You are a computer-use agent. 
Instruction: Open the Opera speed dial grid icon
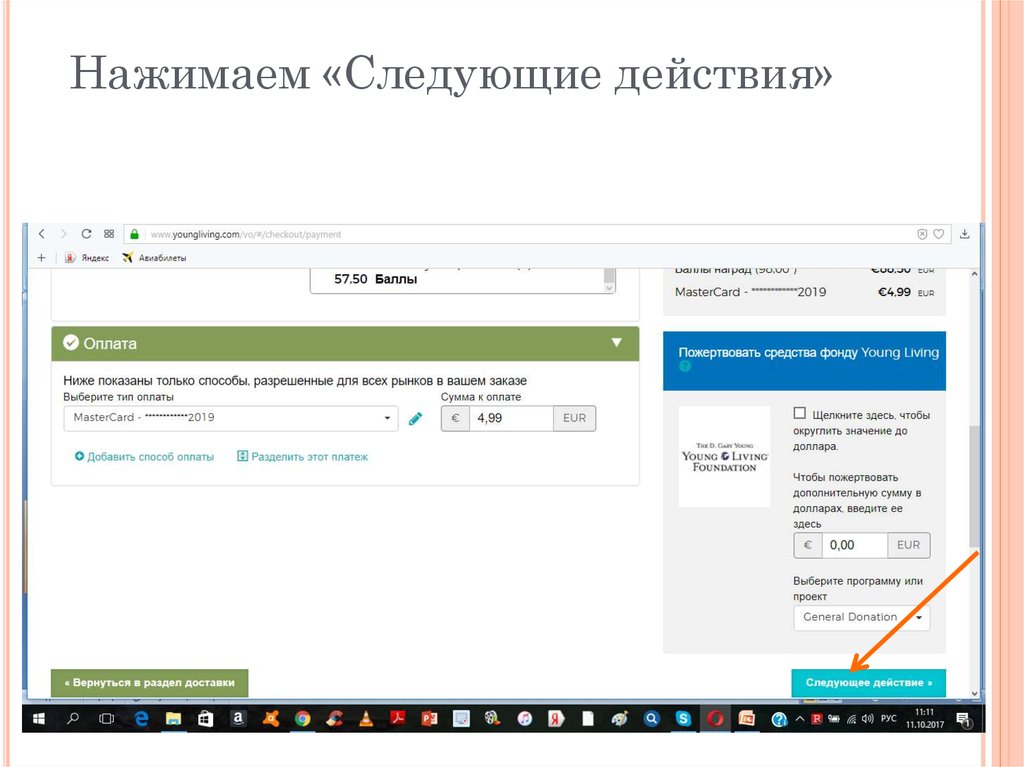click(x=109, y=234)
